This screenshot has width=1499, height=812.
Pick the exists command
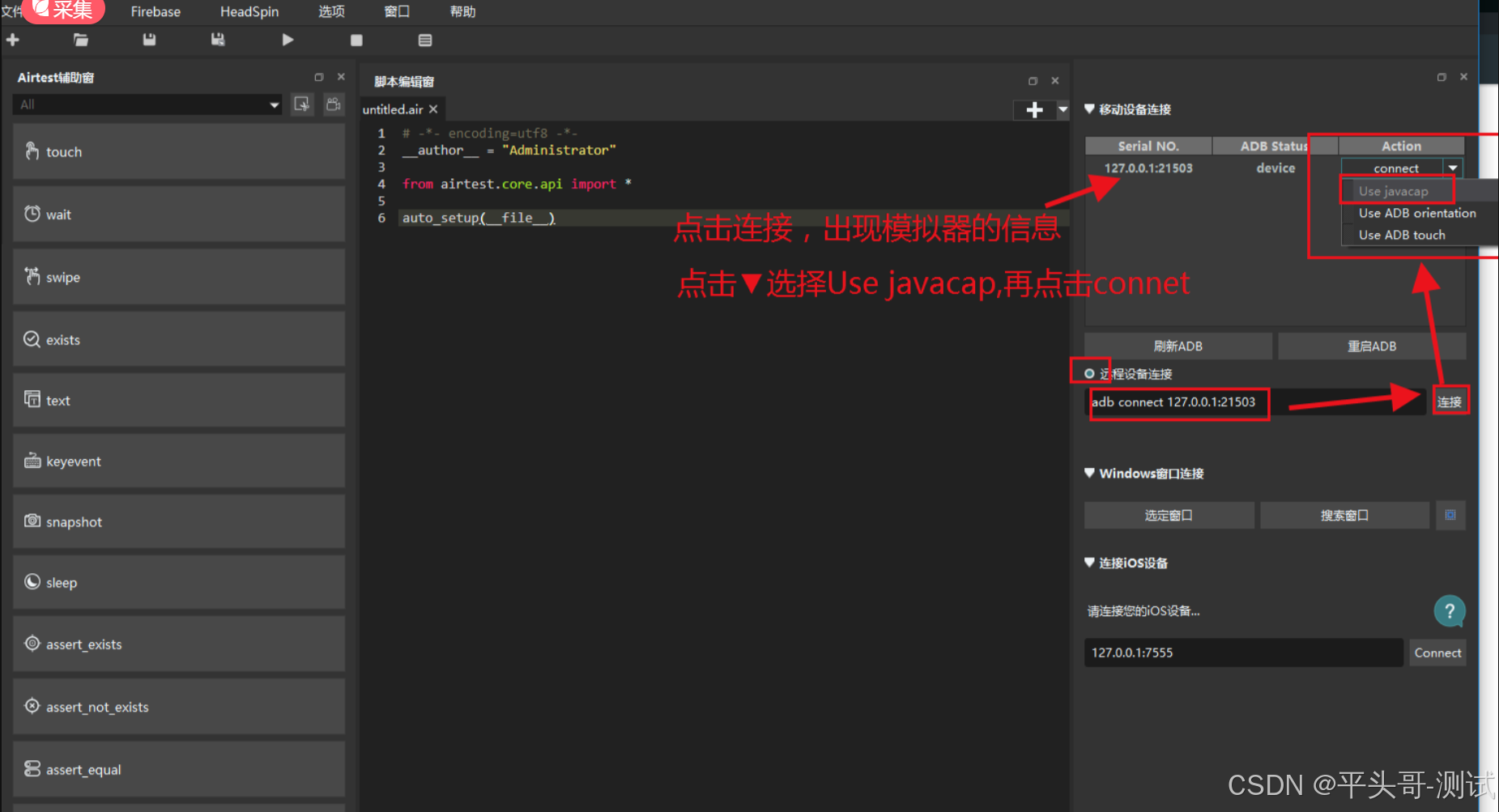click(179, 339)
